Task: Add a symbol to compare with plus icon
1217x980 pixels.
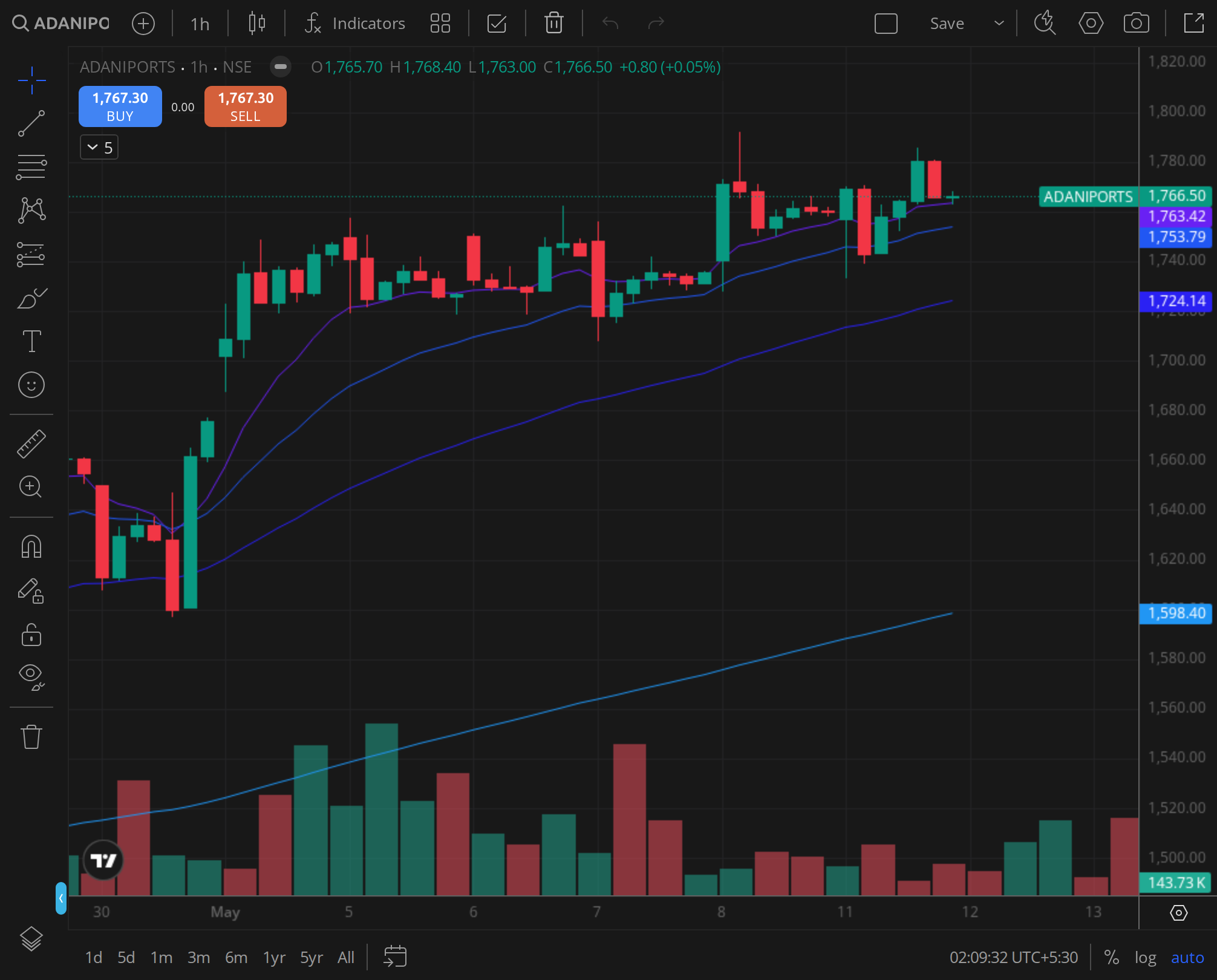Action: (x=143, y=24)
